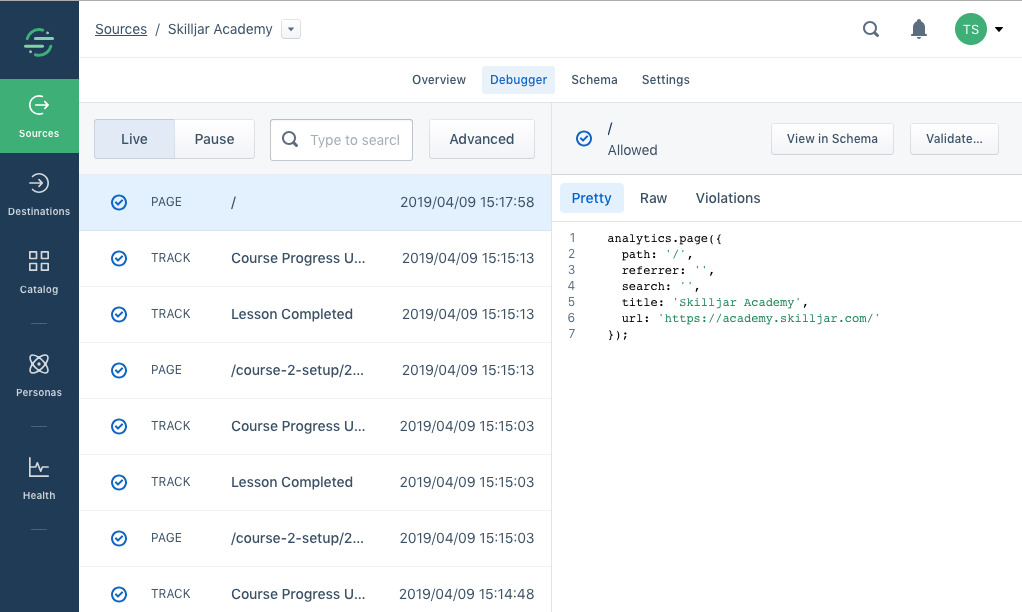This screenshot has width=1022, height=612.
Task: Open the Health section
Action: coord(39,478)
